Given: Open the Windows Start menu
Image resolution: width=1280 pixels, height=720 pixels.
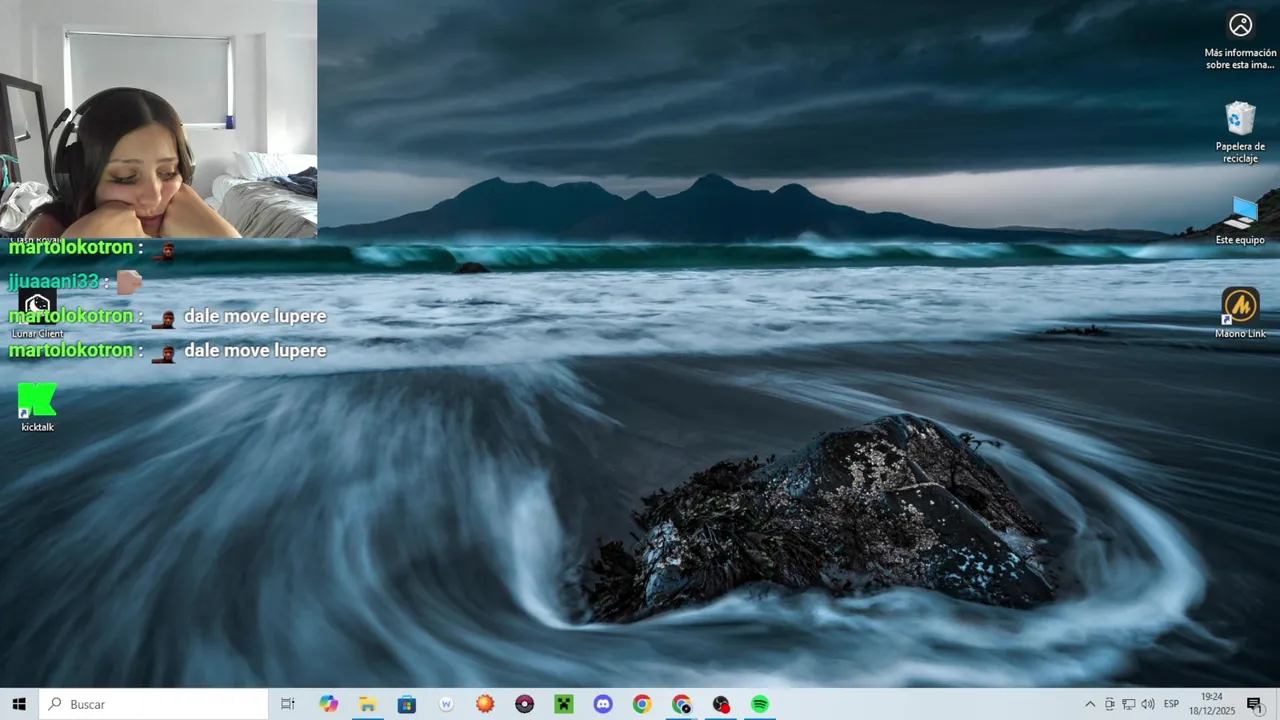Looking at the screenshot, I should pyautogui.click(x=19, y=704).
